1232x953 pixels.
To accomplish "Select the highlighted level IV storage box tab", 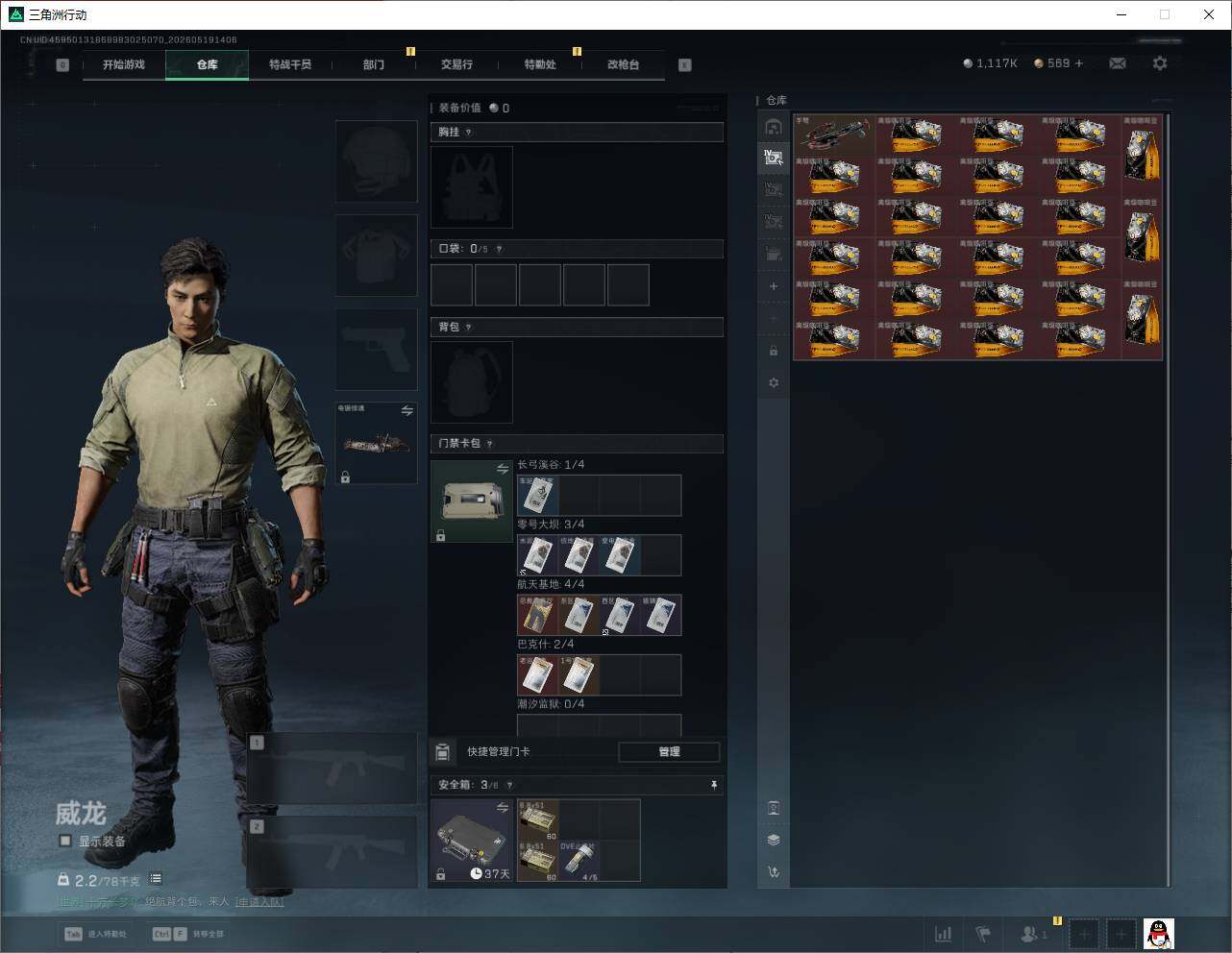I will click(x=774, y=159).
